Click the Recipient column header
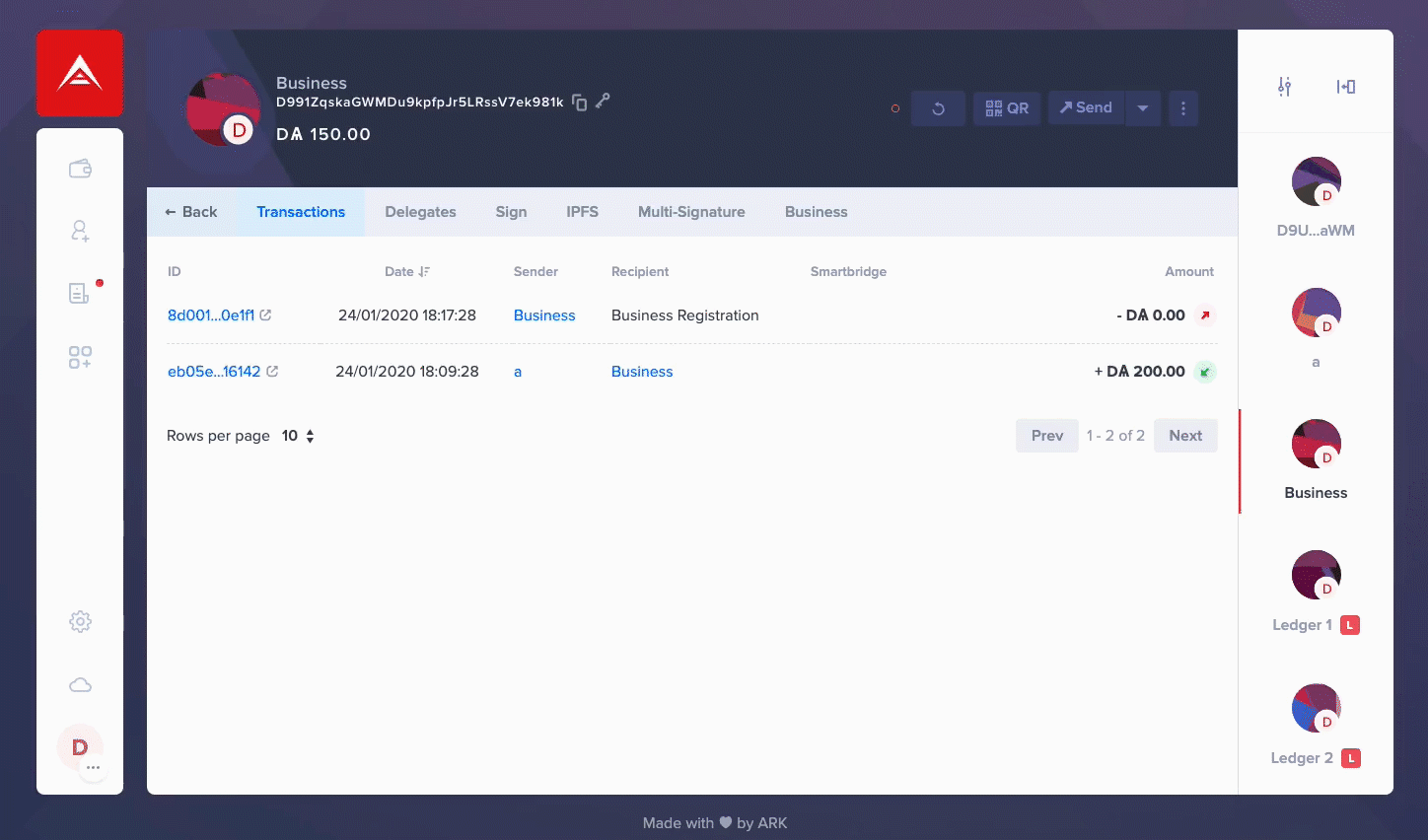The image size is (1428, 840). [x=640, y=272]
